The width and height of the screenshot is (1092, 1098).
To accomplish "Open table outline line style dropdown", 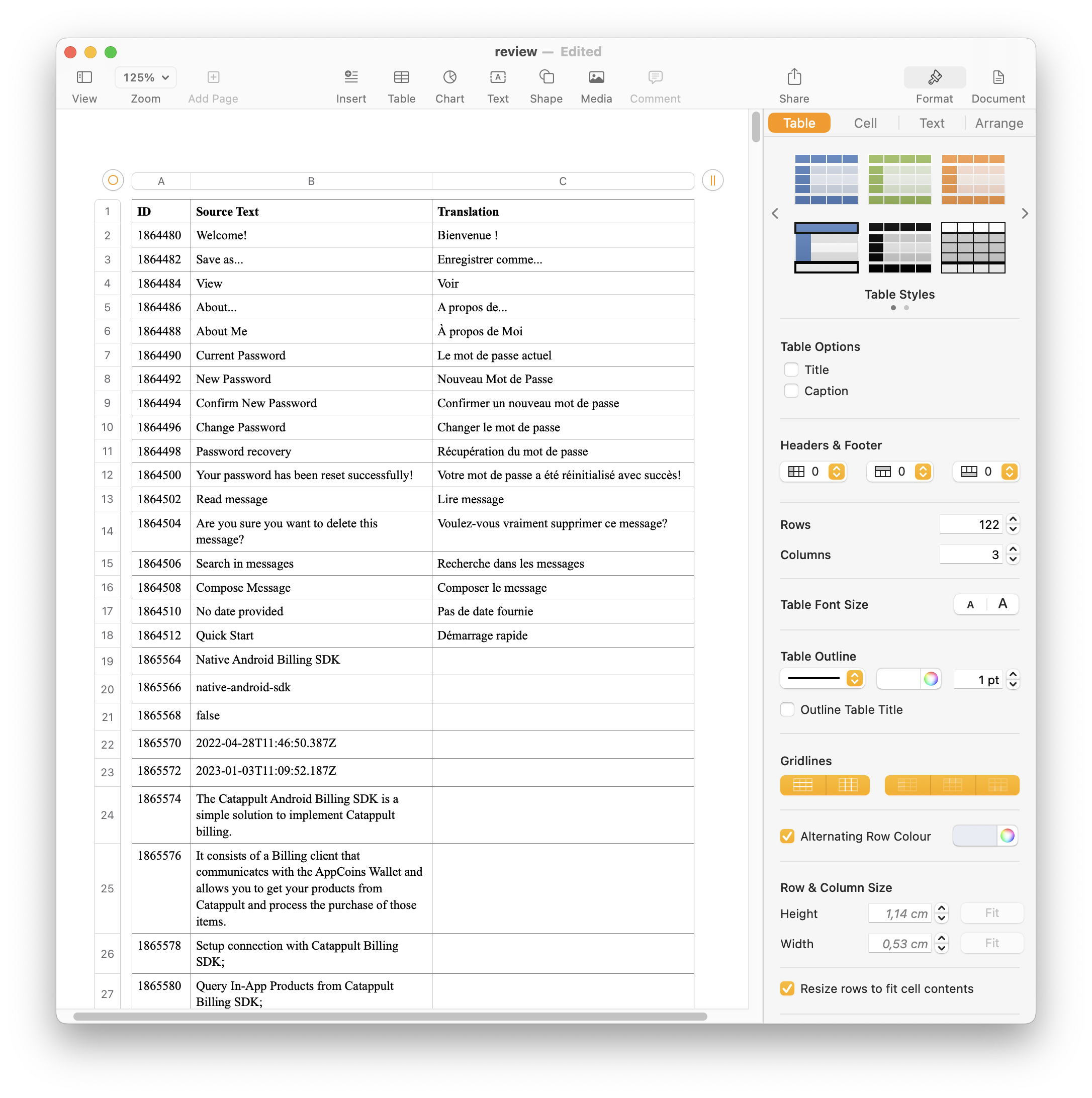I will click(822, 678).
